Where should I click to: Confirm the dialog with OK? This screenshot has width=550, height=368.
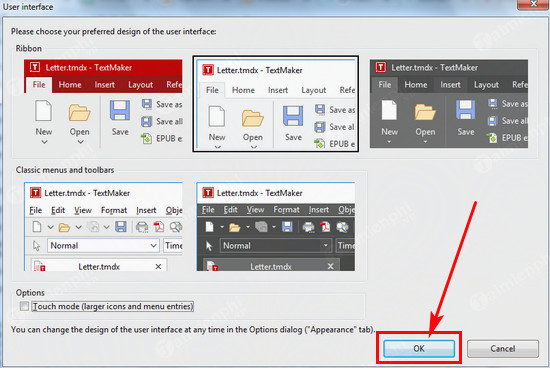pos(419,348)
